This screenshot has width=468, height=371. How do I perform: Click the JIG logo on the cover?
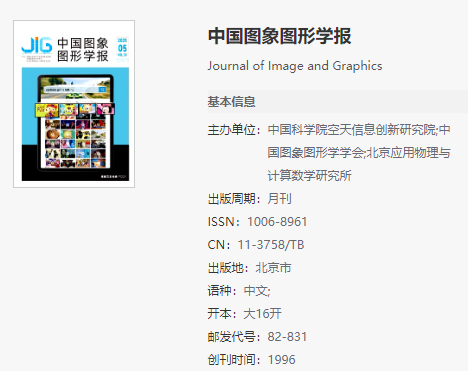(x=37, y=45)
